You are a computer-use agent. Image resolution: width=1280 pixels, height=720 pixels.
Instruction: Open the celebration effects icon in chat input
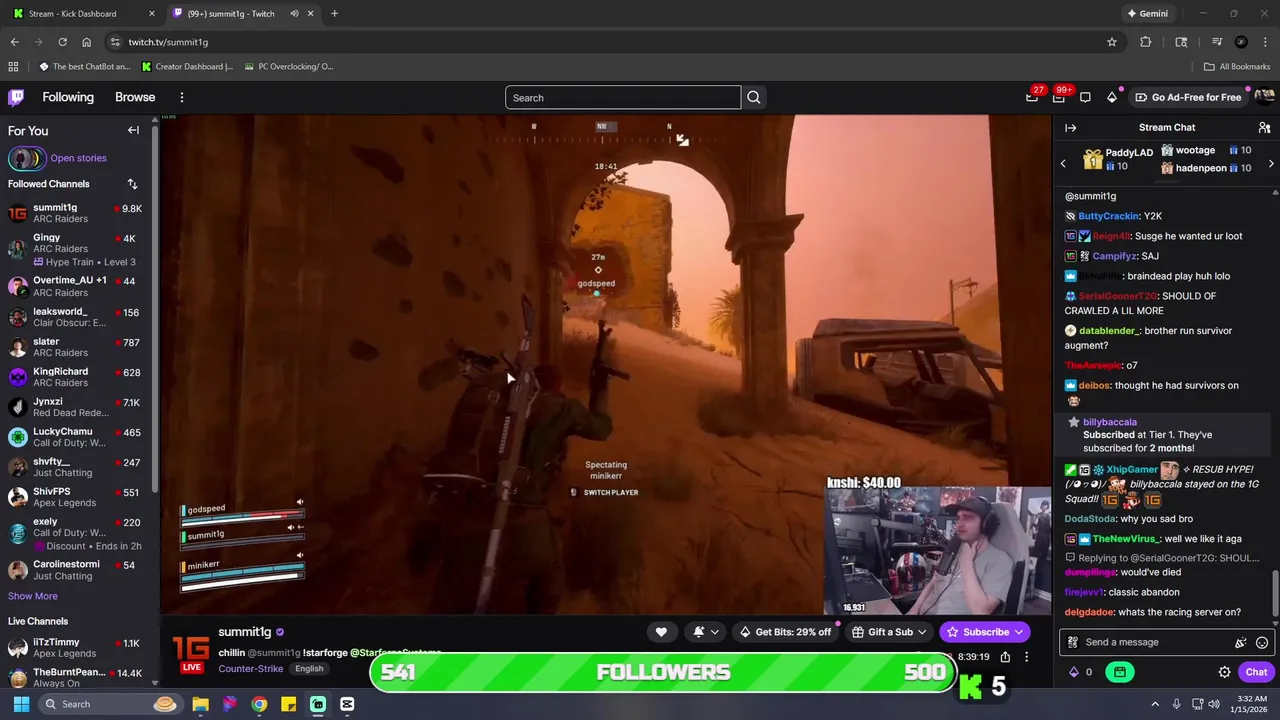coord(1241,642)
